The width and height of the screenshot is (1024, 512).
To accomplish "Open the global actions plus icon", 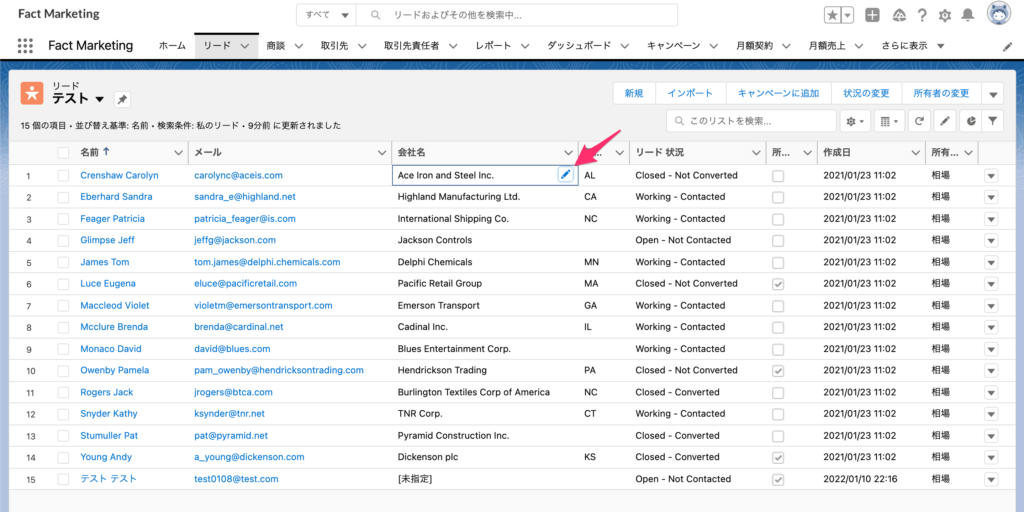I will pyautogui.click(x=873, y=15).
